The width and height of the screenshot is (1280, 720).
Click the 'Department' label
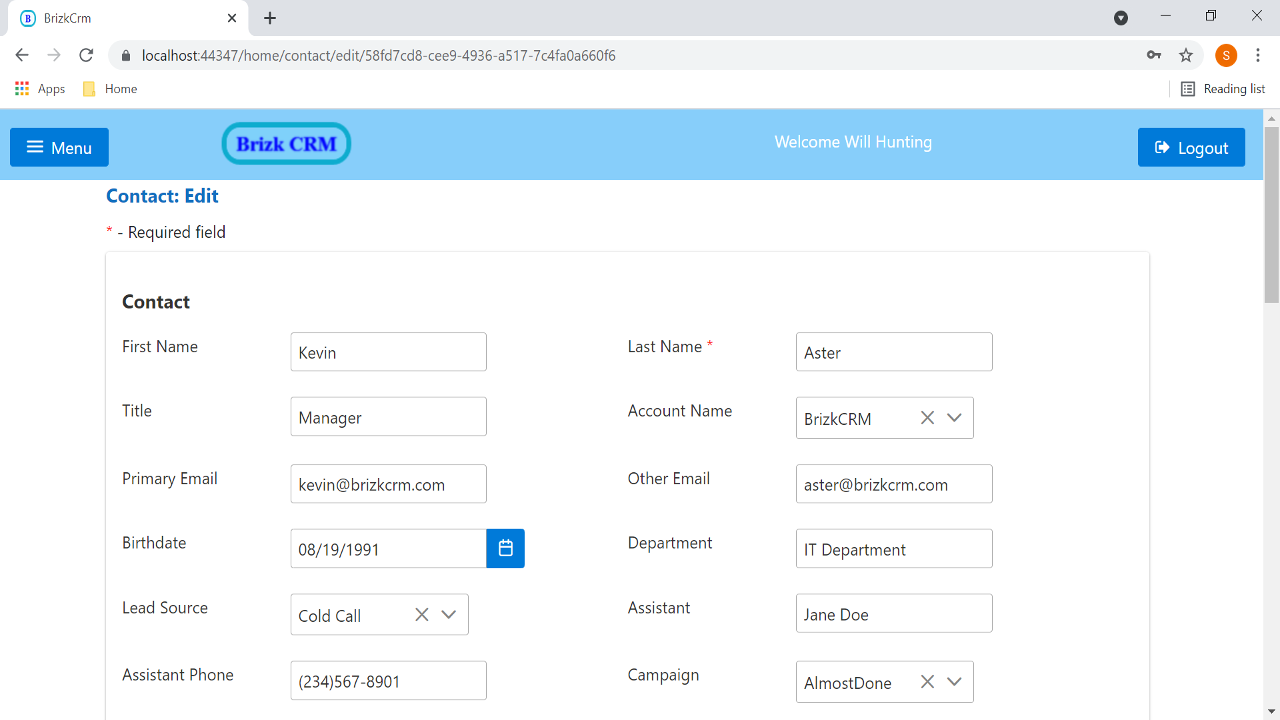coord(670,543)
